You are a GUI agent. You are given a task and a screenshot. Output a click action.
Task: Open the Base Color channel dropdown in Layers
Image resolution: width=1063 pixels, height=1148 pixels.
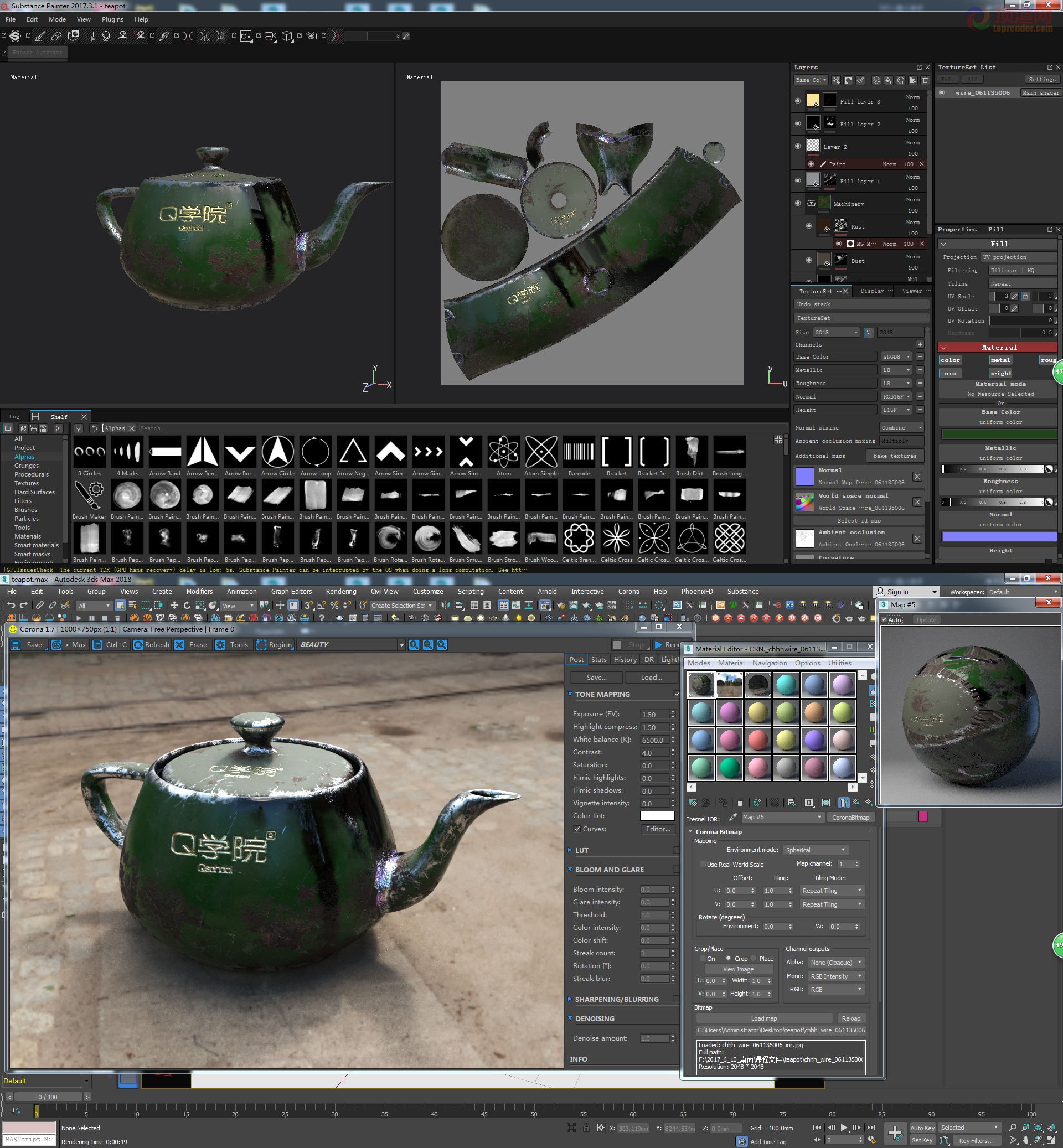pyautogui.click(x=811, y=80)
